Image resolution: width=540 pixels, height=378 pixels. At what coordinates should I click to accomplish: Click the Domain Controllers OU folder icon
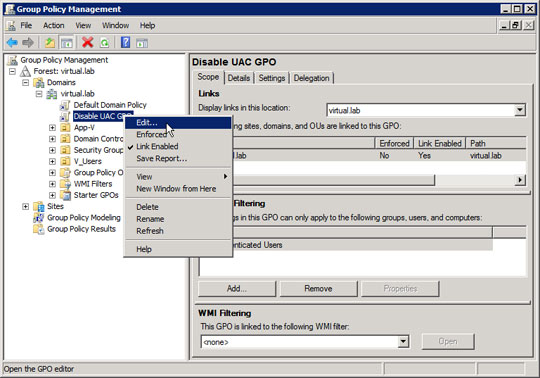click(x=65, y=139)
